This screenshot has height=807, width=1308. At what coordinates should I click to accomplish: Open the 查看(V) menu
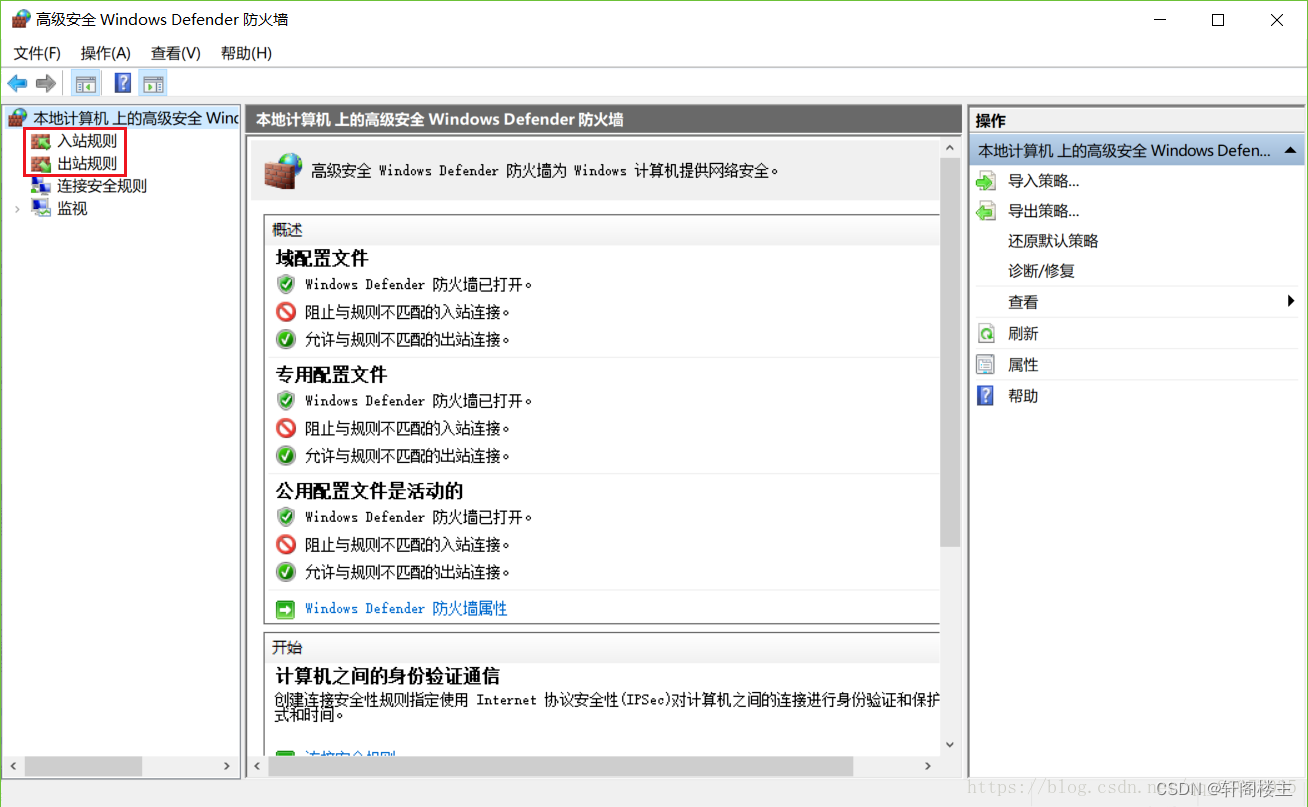click(176, 53)
